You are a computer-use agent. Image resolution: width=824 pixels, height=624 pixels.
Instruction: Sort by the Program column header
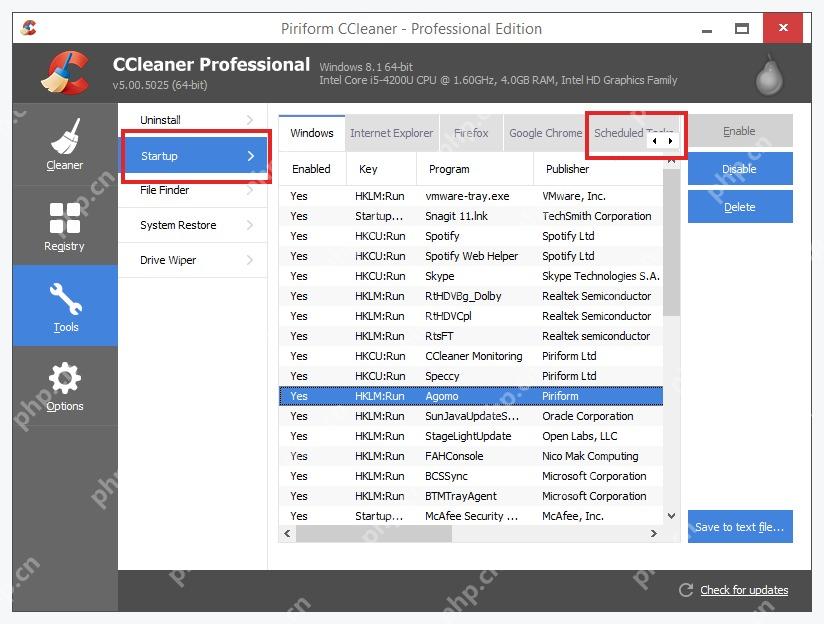pyautogui.click(x=475, y=169)
